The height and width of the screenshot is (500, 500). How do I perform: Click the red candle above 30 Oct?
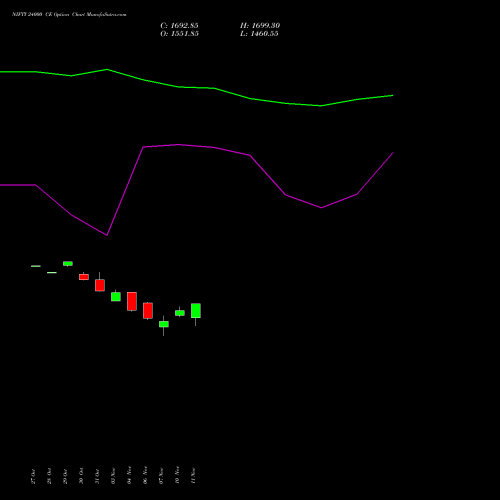[84, 277]
